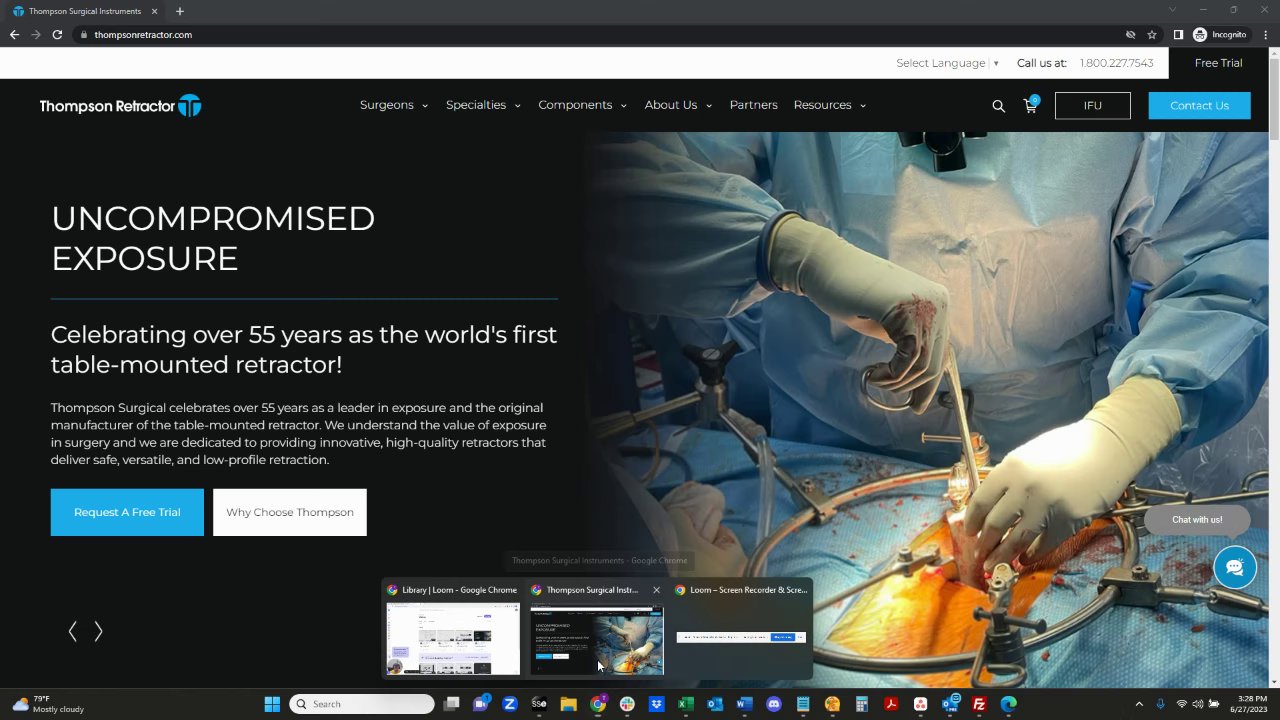The width and height of the screenshot is (1280, 720).
Task: Click the browser forward arrow
Action: point(36,34)
